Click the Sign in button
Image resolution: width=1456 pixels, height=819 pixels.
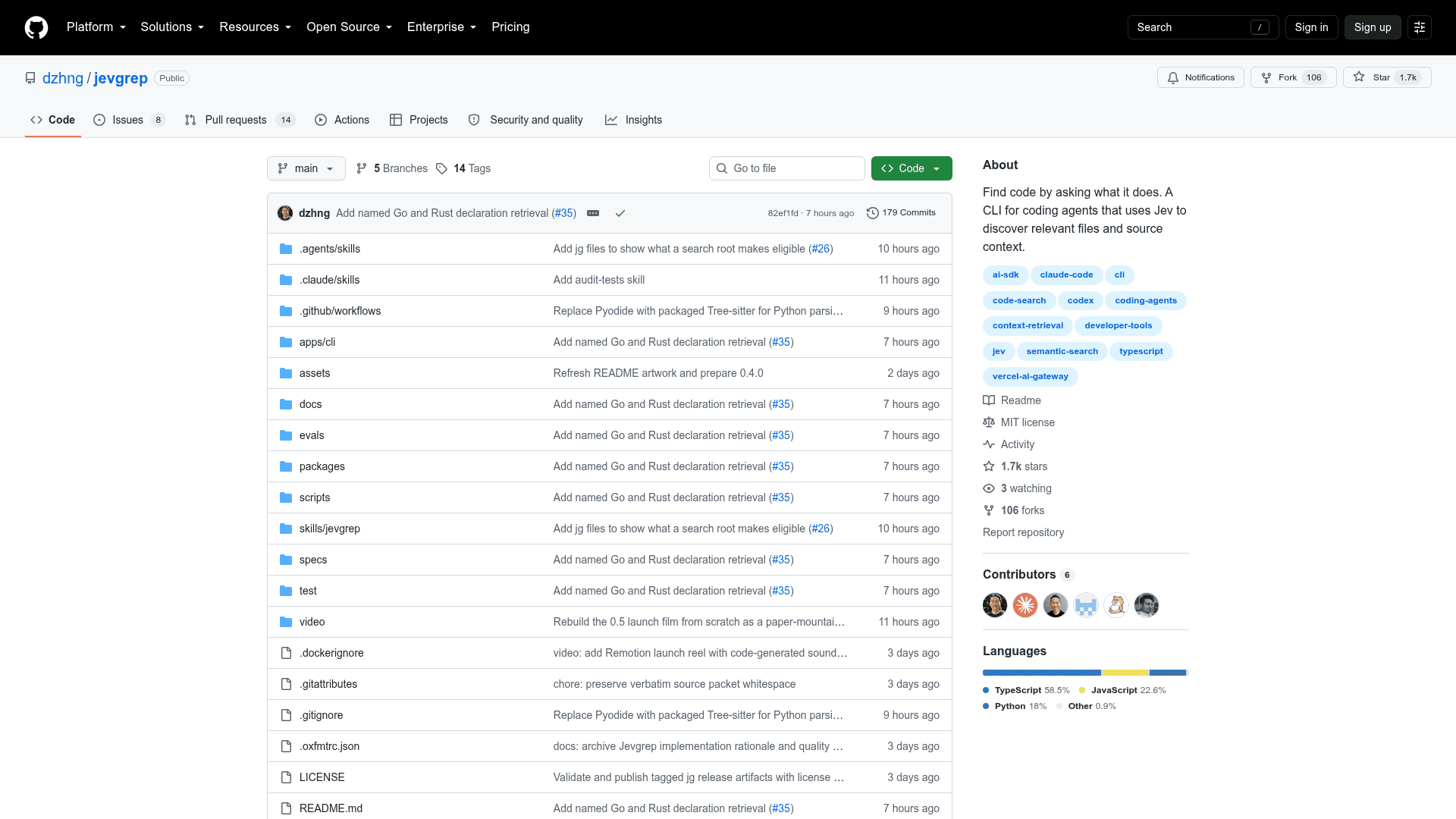(x=1311, y=27)
